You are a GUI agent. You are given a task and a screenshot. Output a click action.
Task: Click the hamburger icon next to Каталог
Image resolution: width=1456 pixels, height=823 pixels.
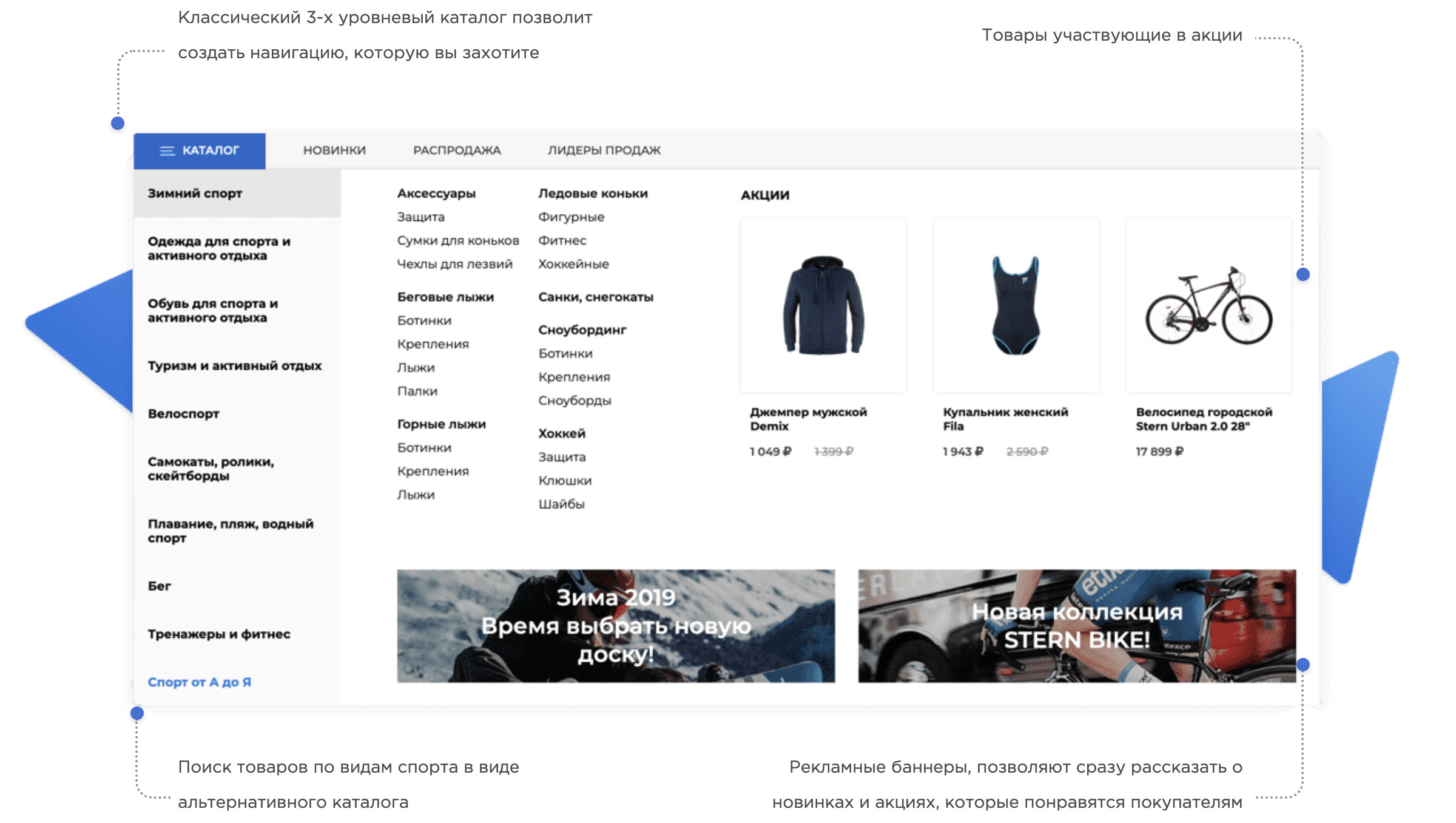point(167,151)
